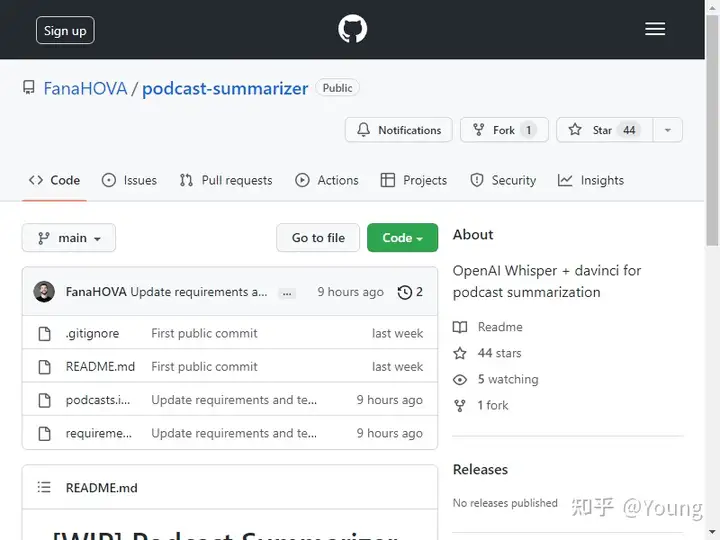Expand the commit message ellipsis
720x540 pixels.
(x=287, y=293)
